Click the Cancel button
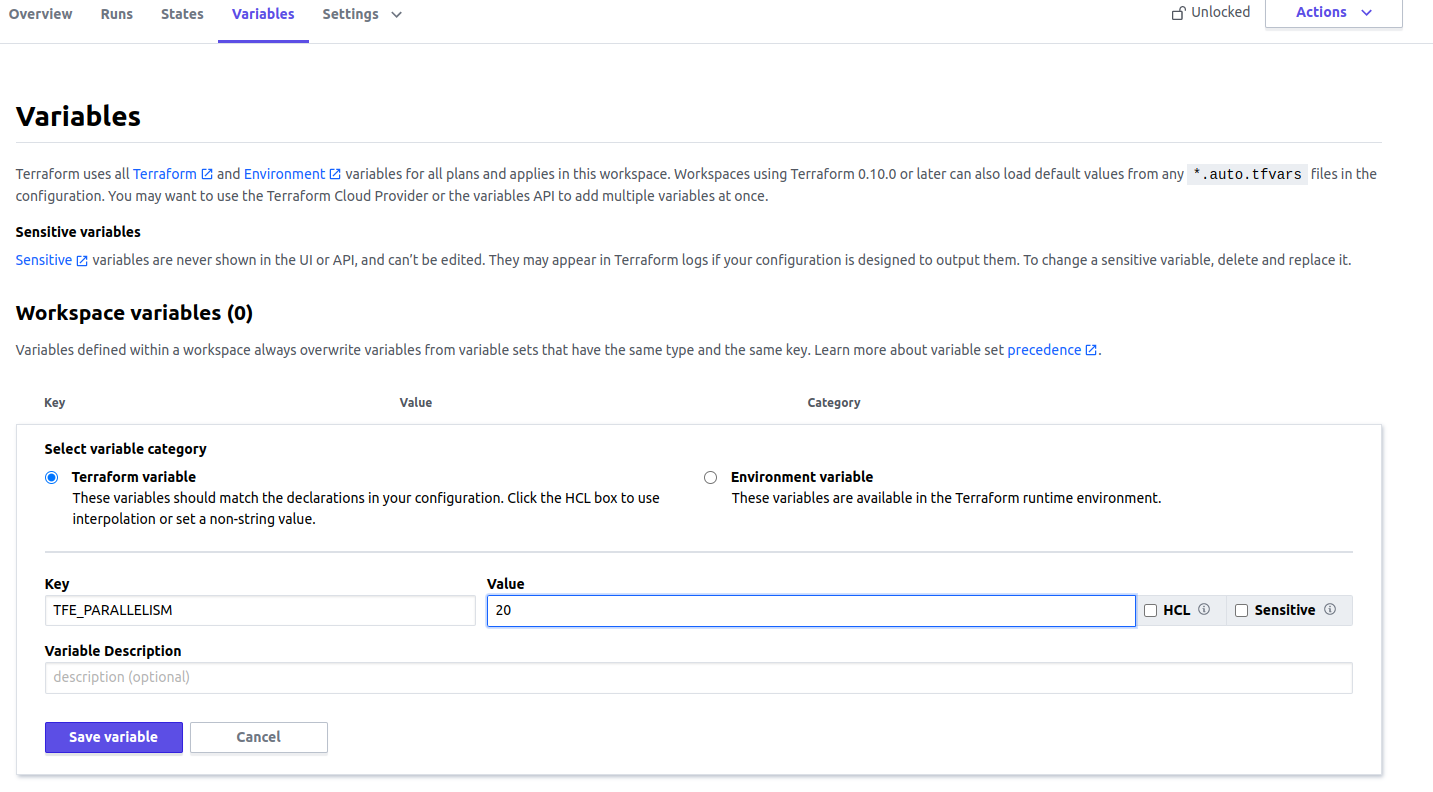The height and width of the screenshot is (792, 1433). [258, 737]
